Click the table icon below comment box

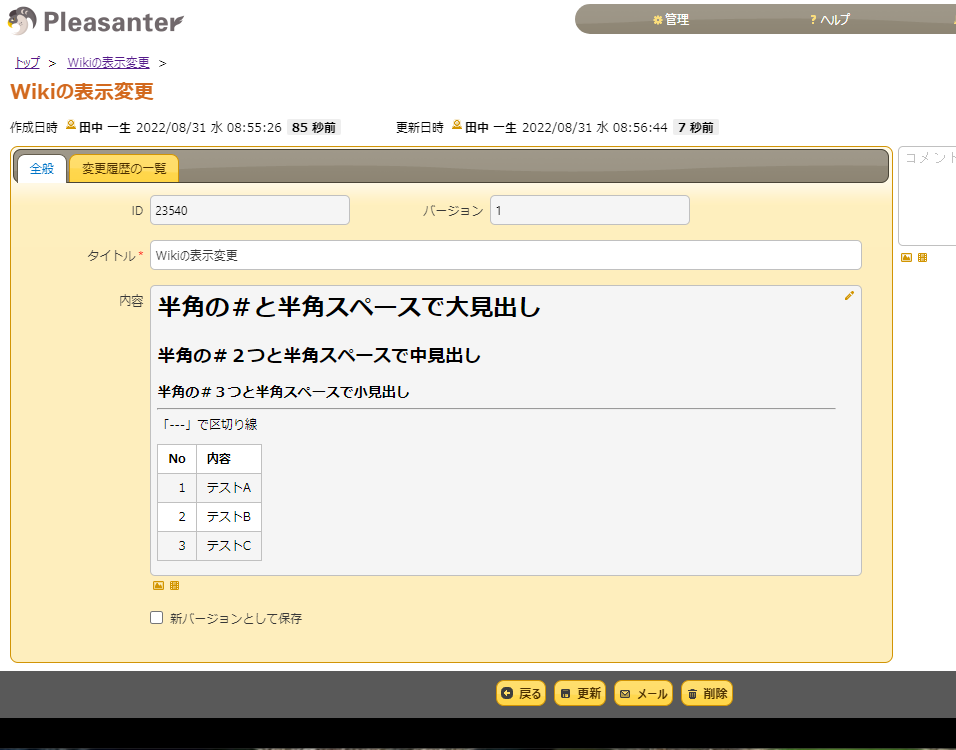[x=922, y=257]
